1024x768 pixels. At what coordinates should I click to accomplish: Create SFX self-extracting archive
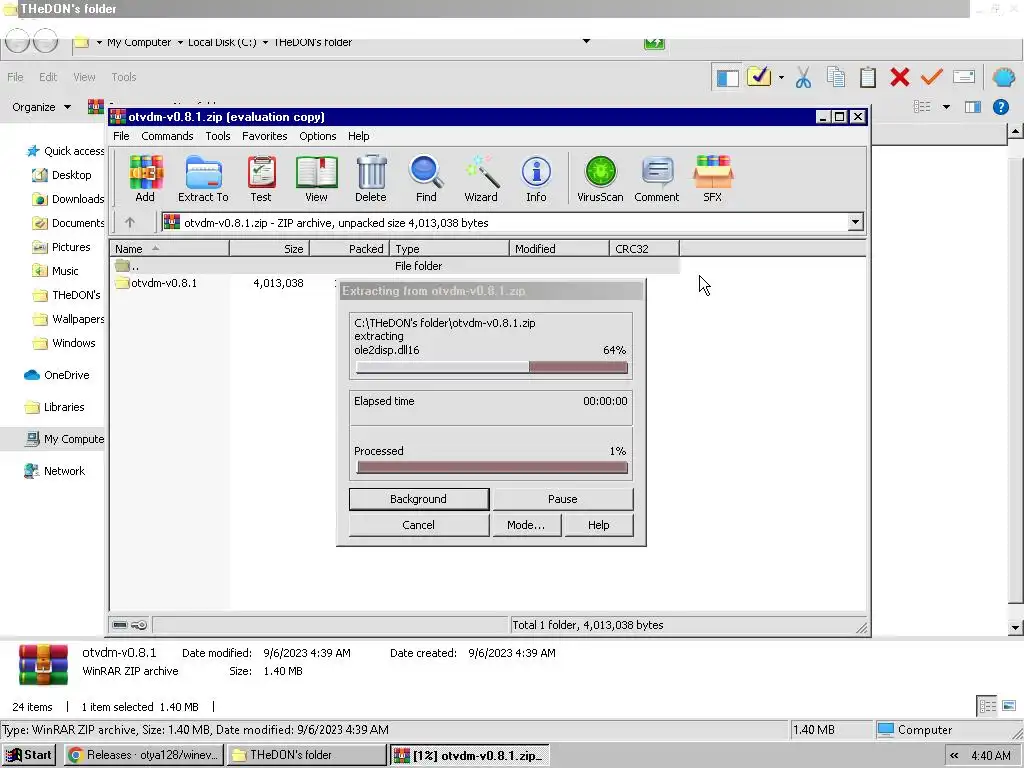click(x=712, y=178)
